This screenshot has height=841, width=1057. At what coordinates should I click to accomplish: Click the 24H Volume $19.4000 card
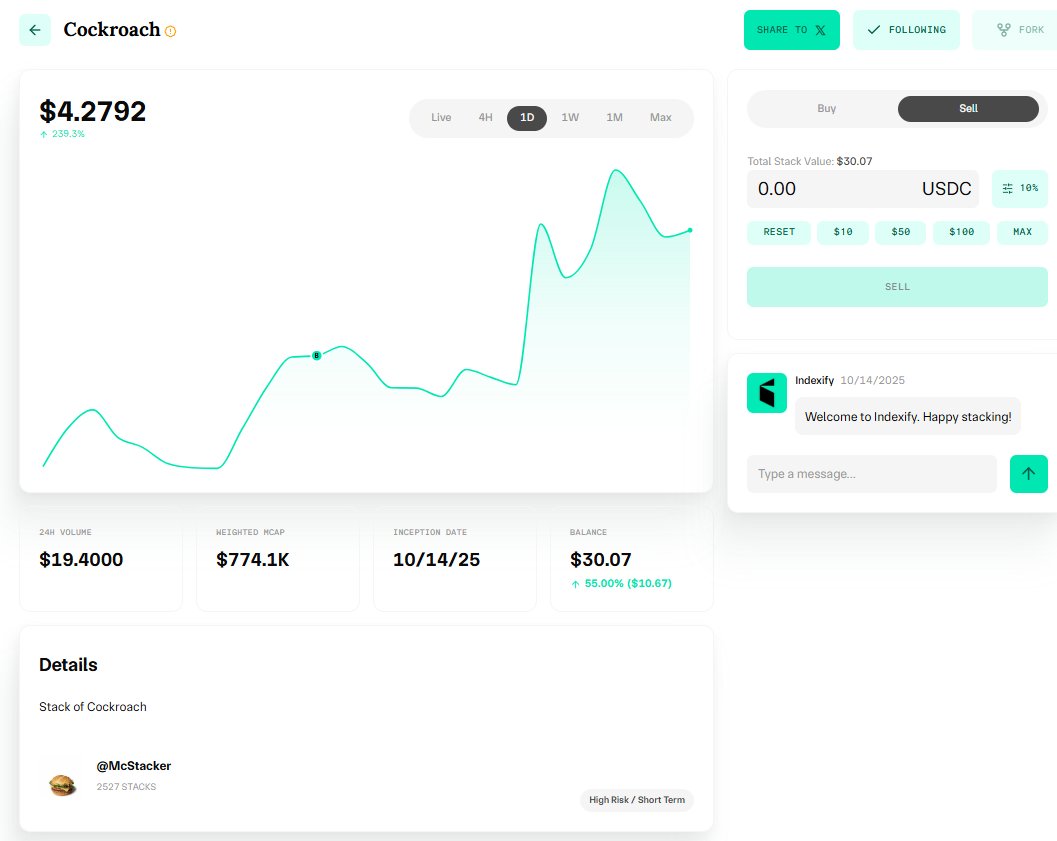pyautogui.click(x=101, y=559)
